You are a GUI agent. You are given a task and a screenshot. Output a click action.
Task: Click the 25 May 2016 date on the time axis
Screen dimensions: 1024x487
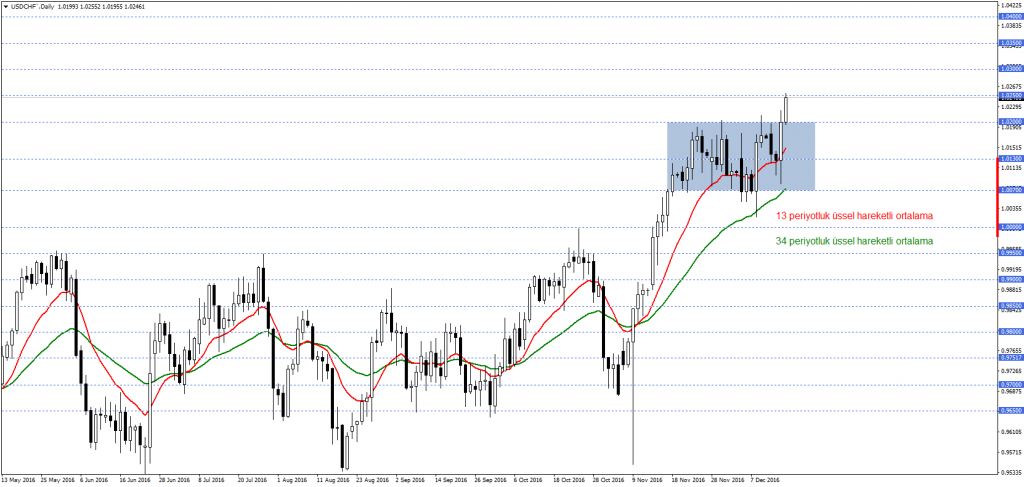[x=57, y=480]
